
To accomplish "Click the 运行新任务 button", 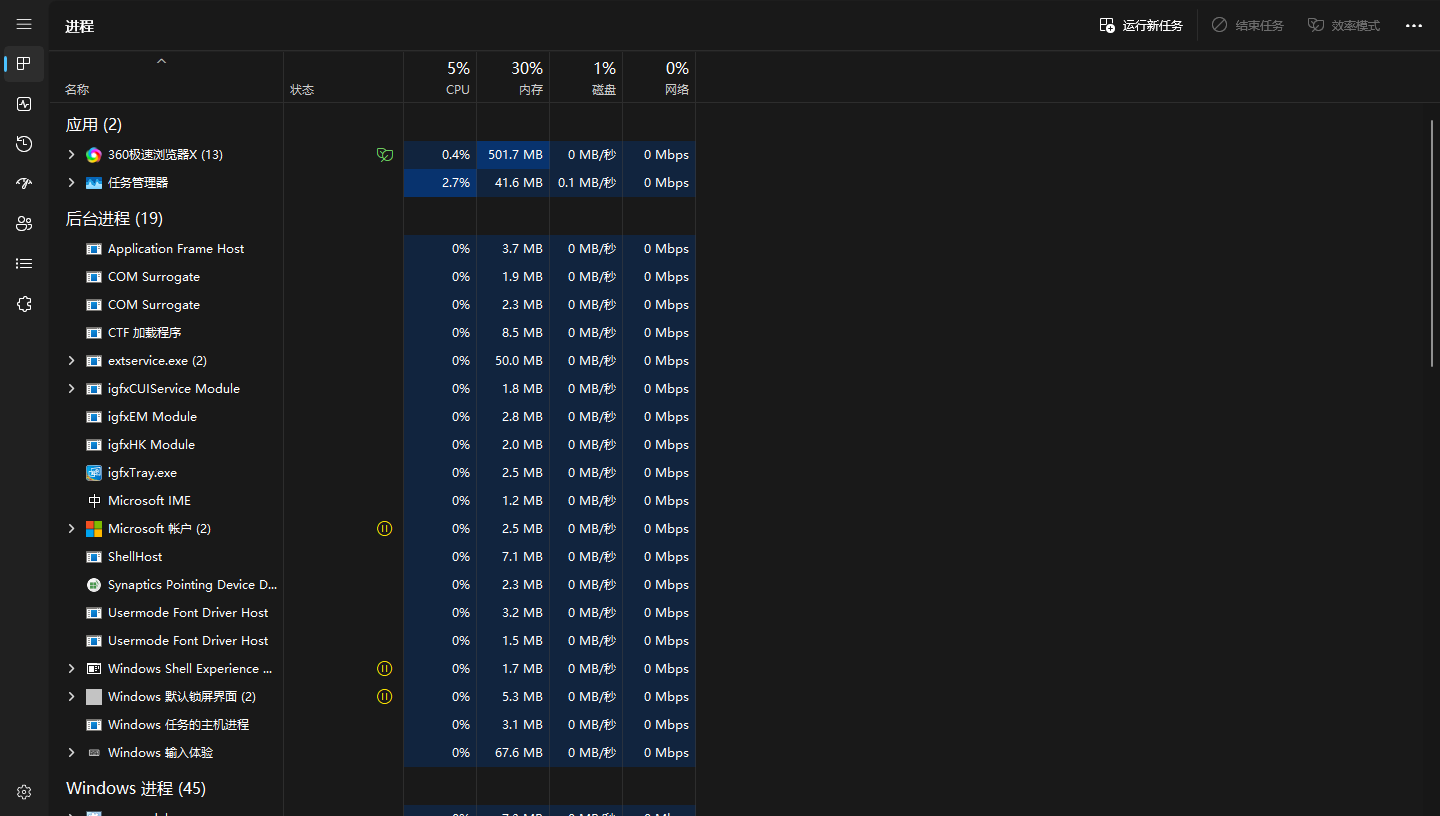I will pos(1141,26).
